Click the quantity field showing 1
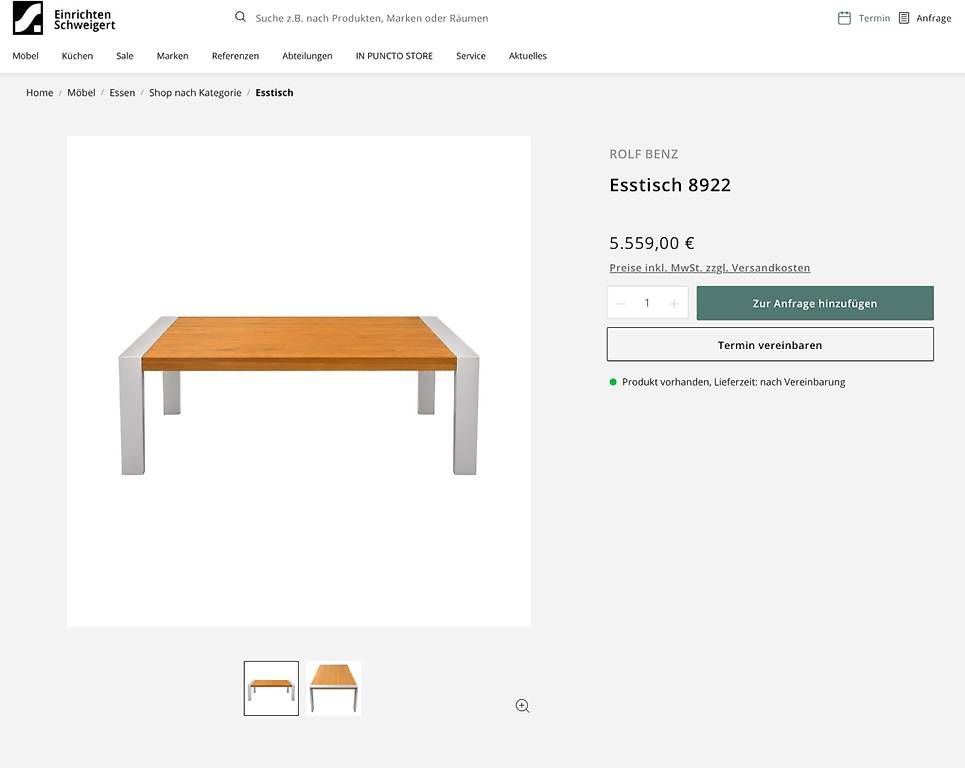This screenshot has height=768, width=965. (647, 303)
